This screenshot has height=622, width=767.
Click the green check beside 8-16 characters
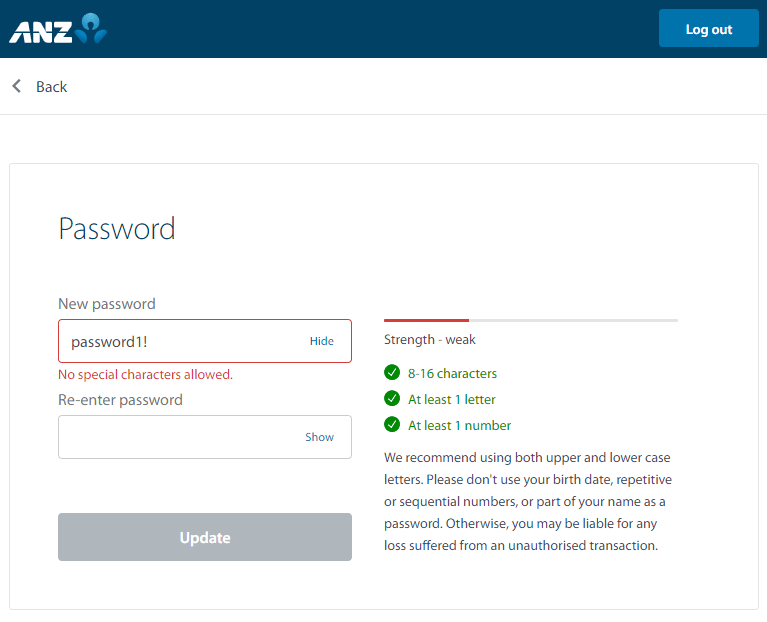[x=392, y=373]
